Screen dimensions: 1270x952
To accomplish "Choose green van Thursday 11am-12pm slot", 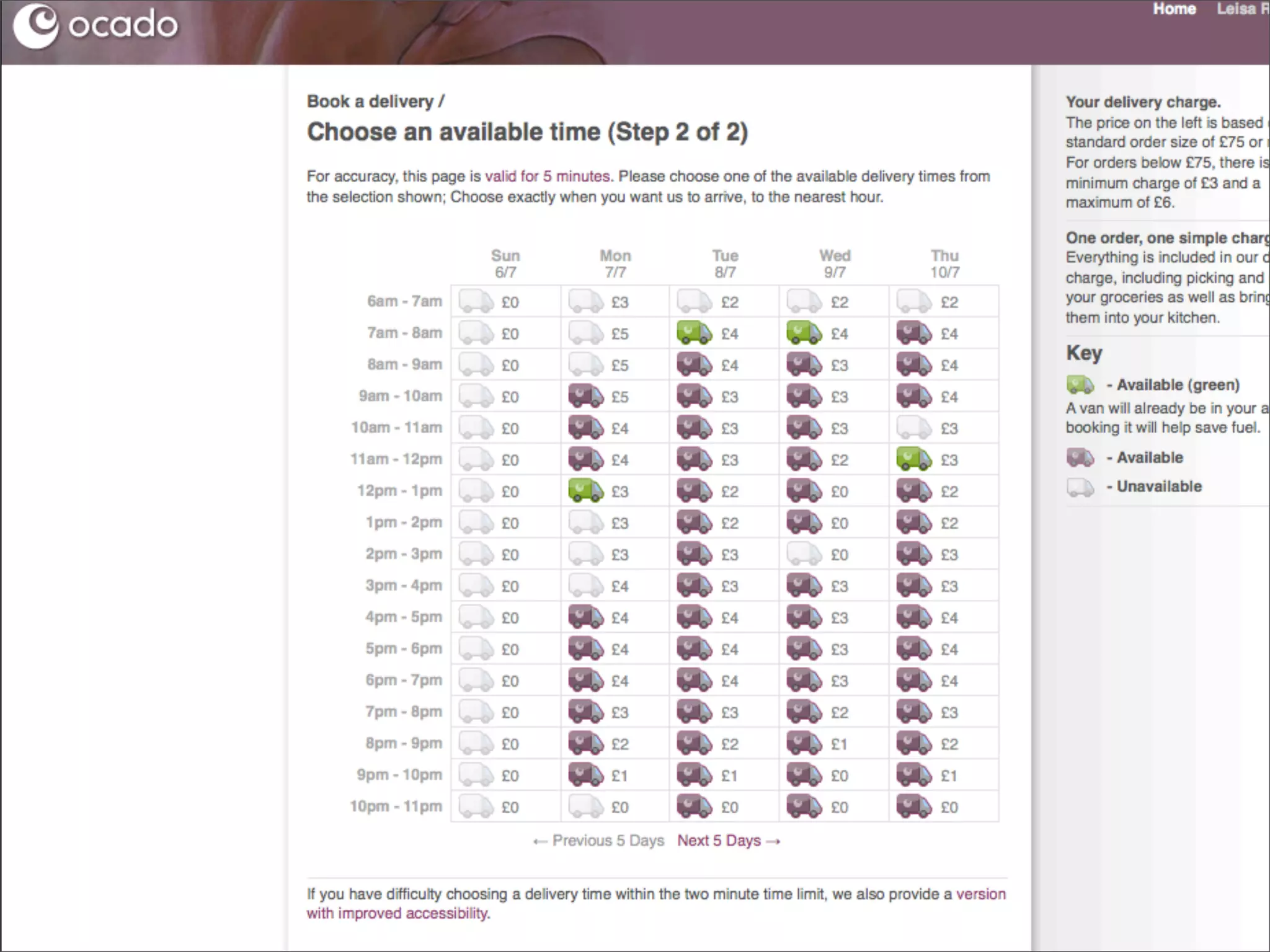I will pos(913,460).
